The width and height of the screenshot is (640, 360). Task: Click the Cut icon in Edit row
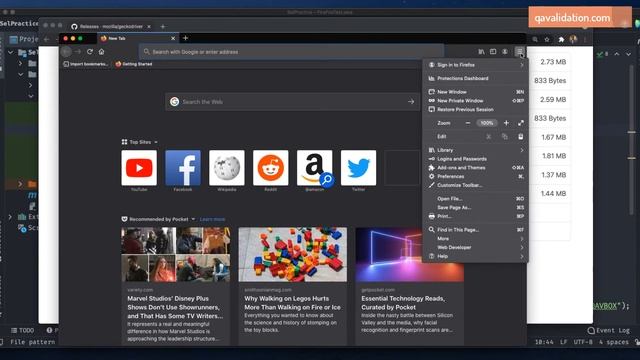489,136
